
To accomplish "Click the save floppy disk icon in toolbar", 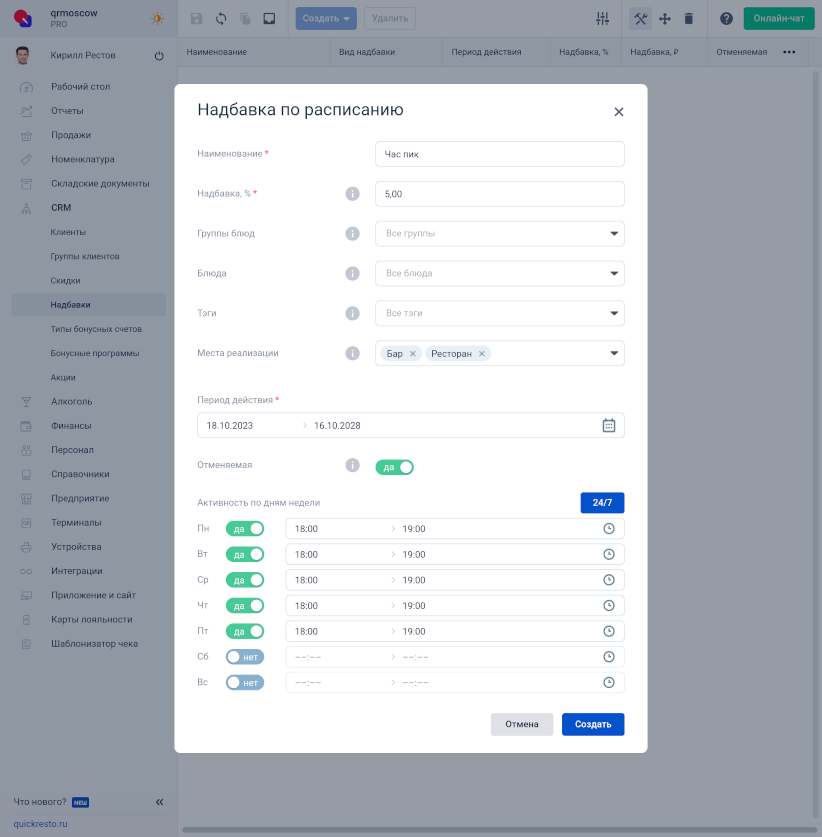I will pos(196,19).
